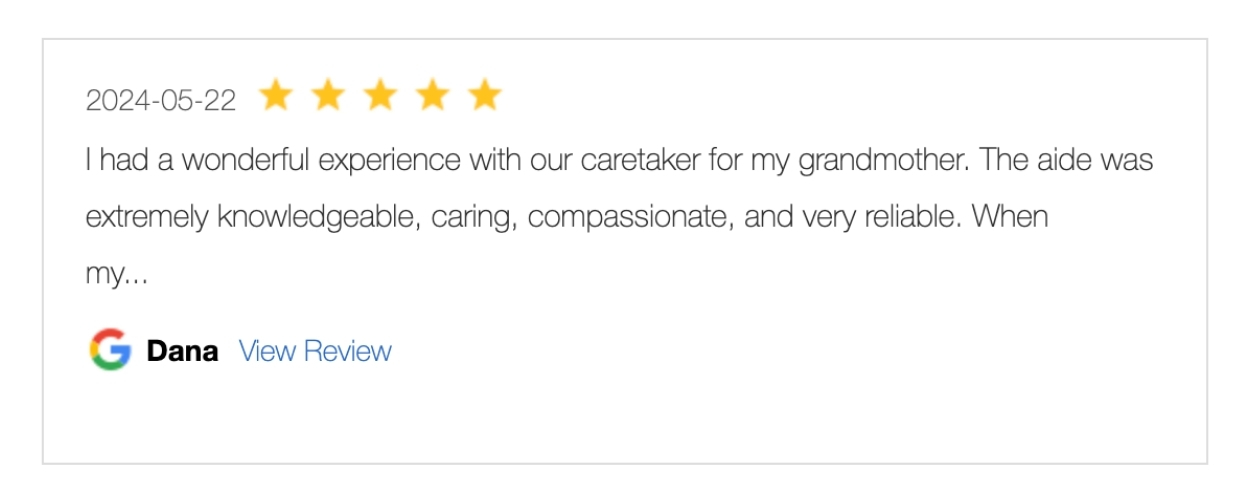Select the first gold star in rating

pos(275,96)
